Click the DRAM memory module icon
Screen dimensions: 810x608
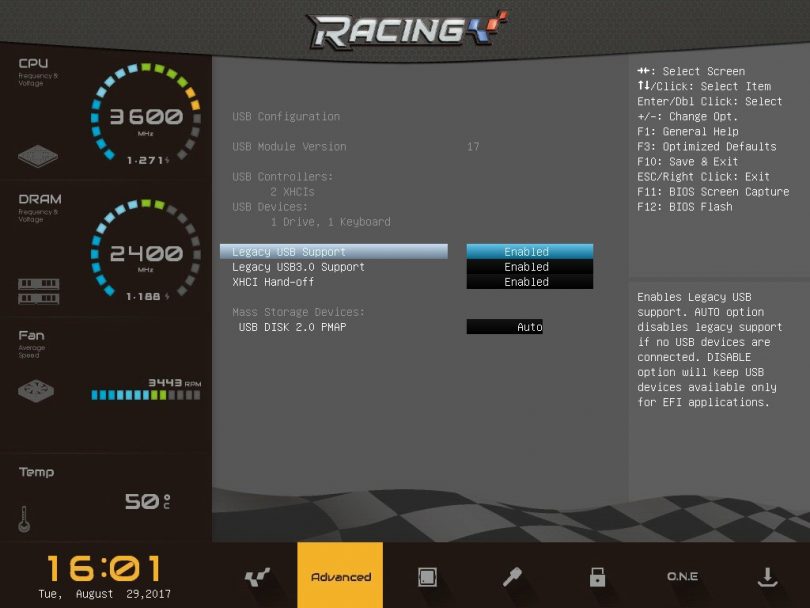(x=38, y=291)
